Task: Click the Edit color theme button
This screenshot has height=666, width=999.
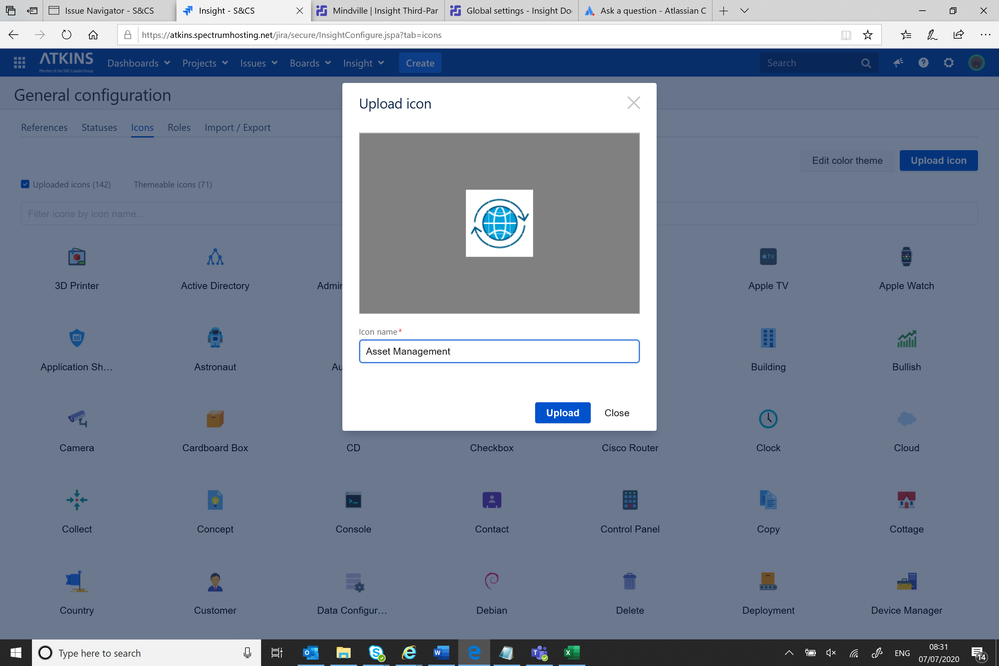Action: tap(847, 161)
